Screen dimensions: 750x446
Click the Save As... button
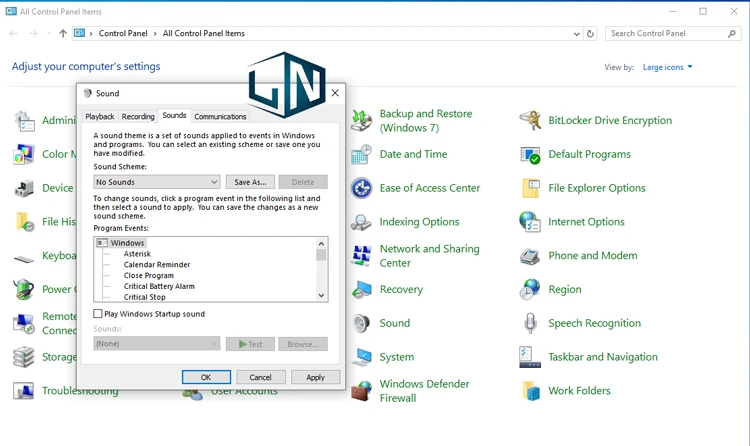tap(250, 182)
